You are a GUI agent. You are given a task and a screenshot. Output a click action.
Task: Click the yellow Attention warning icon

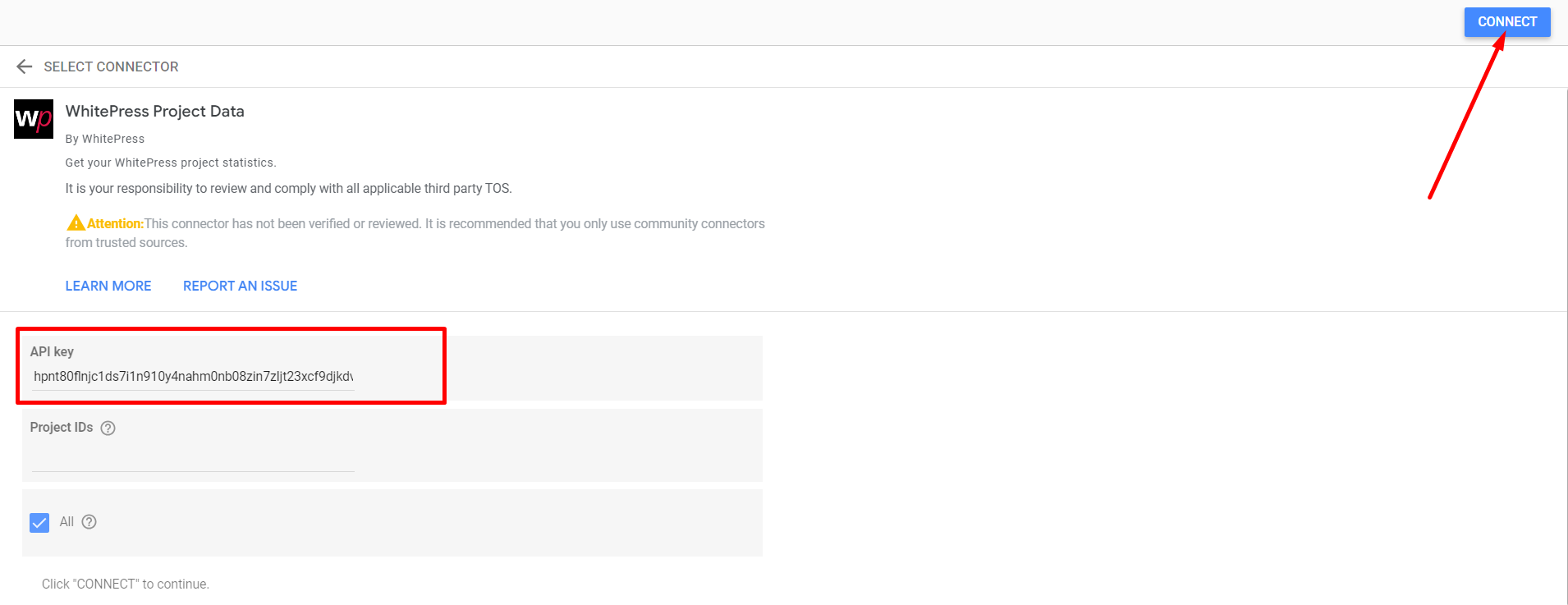click(x=76, y=222)
